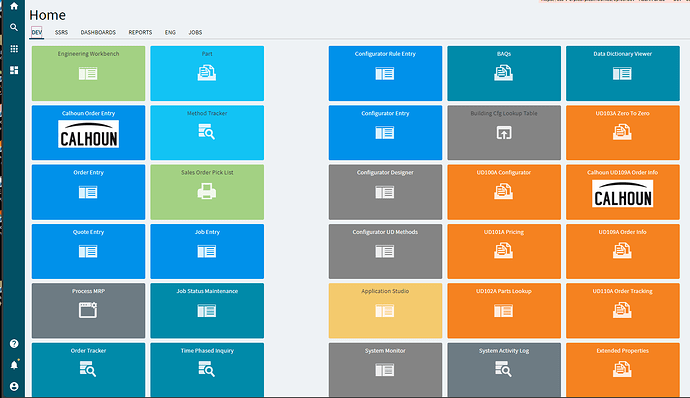Screen dimensions: 690x398
Task: Open the Engineering Workbench tile
Action: pyautogui.click(x=88, y=74)
